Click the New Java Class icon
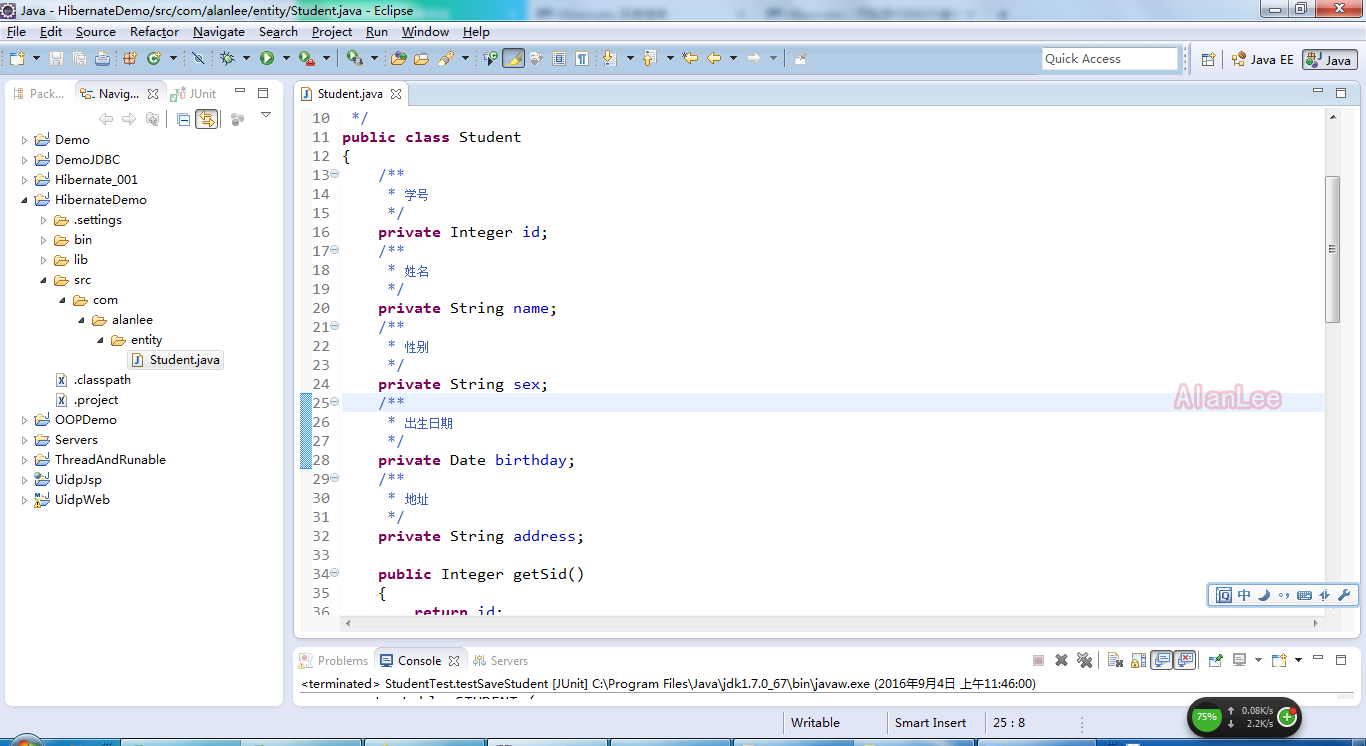 pos(154,59)
